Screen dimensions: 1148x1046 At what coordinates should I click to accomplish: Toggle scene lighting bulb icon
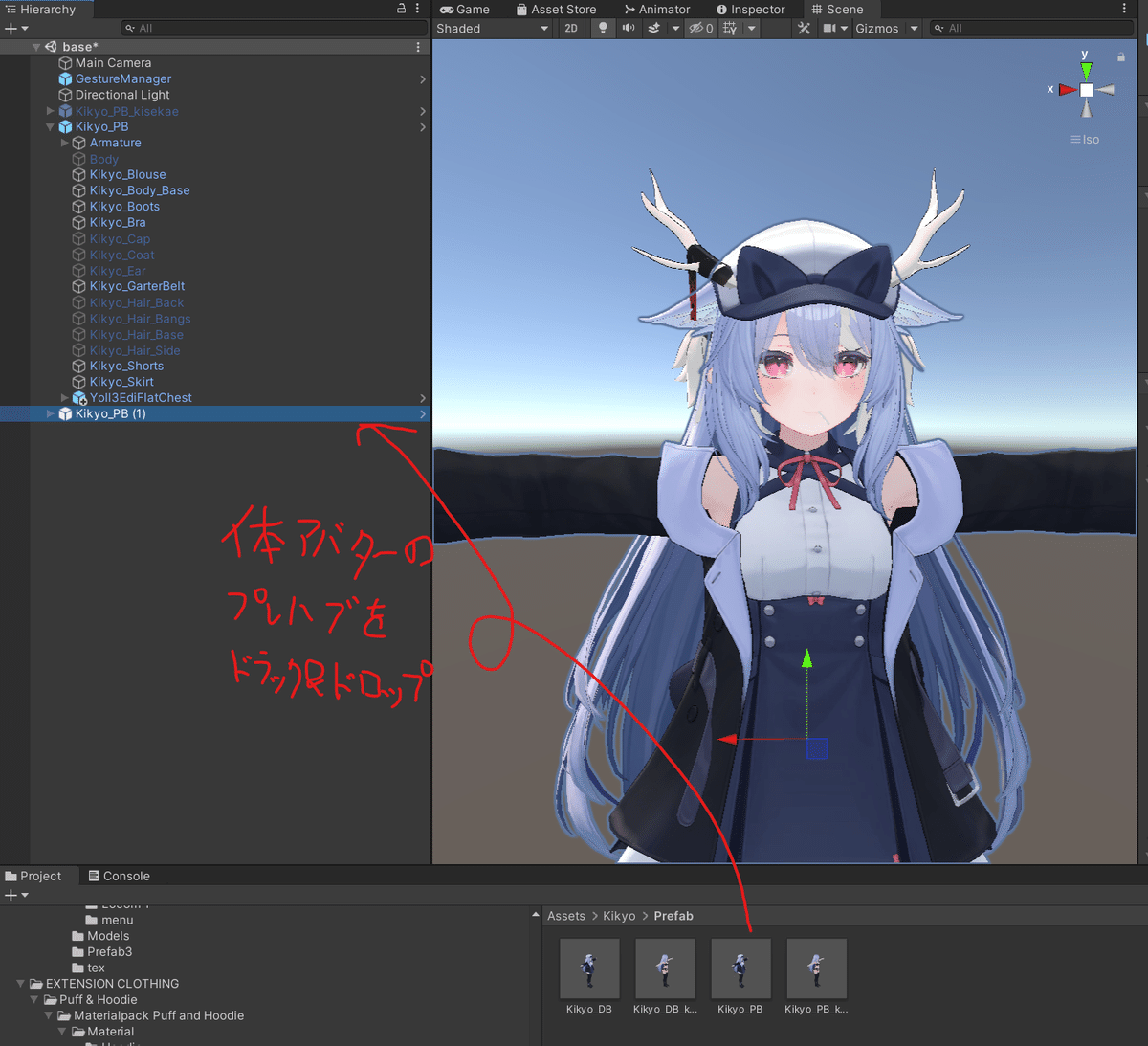(602, 28)
